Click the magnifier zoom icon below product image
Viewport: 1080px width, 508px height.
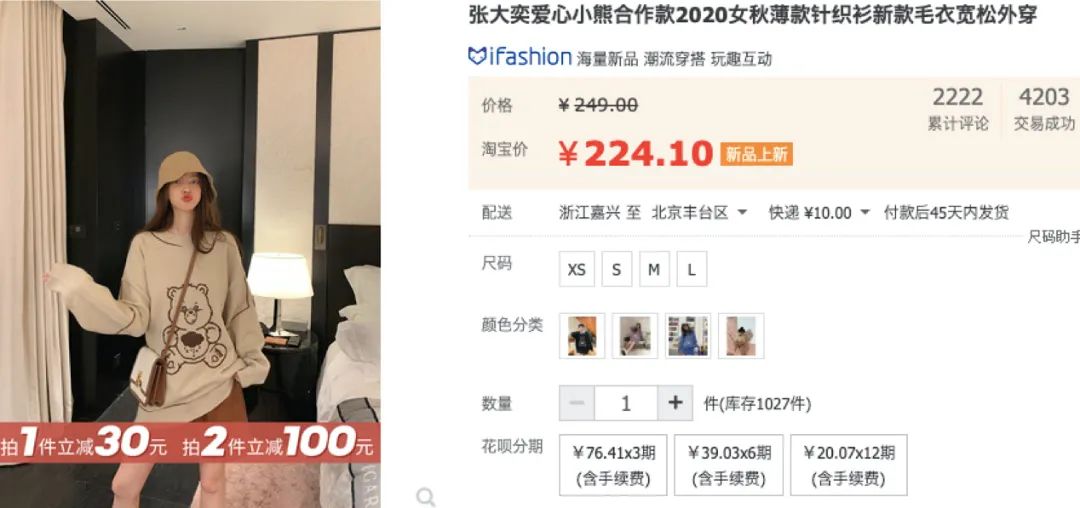pyautogui.click(x=426, y=496)
